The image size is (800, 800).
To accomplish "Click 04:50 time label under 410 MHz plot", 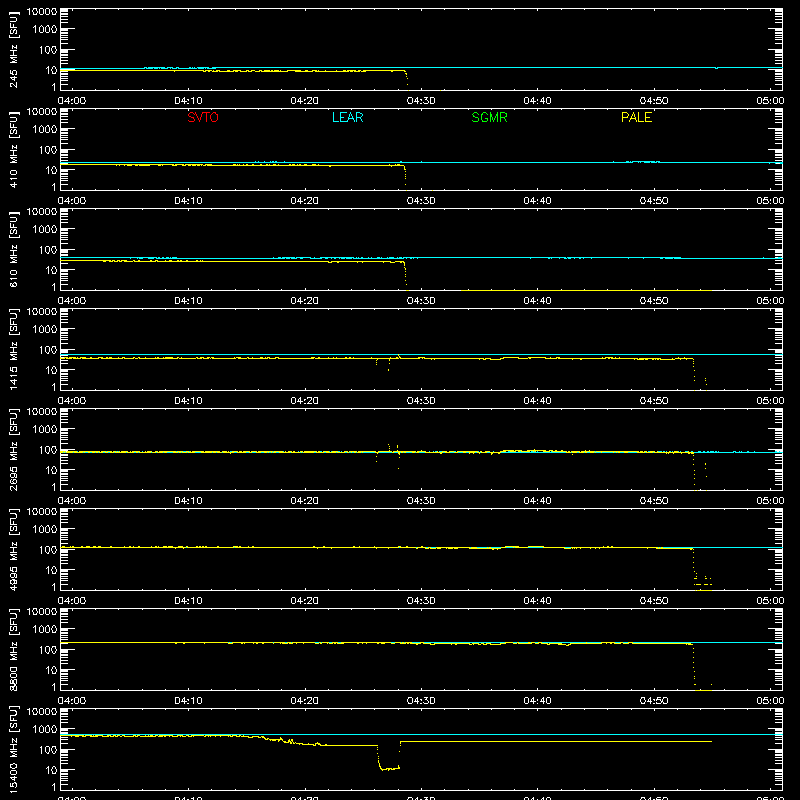I will tap(654, 201).
